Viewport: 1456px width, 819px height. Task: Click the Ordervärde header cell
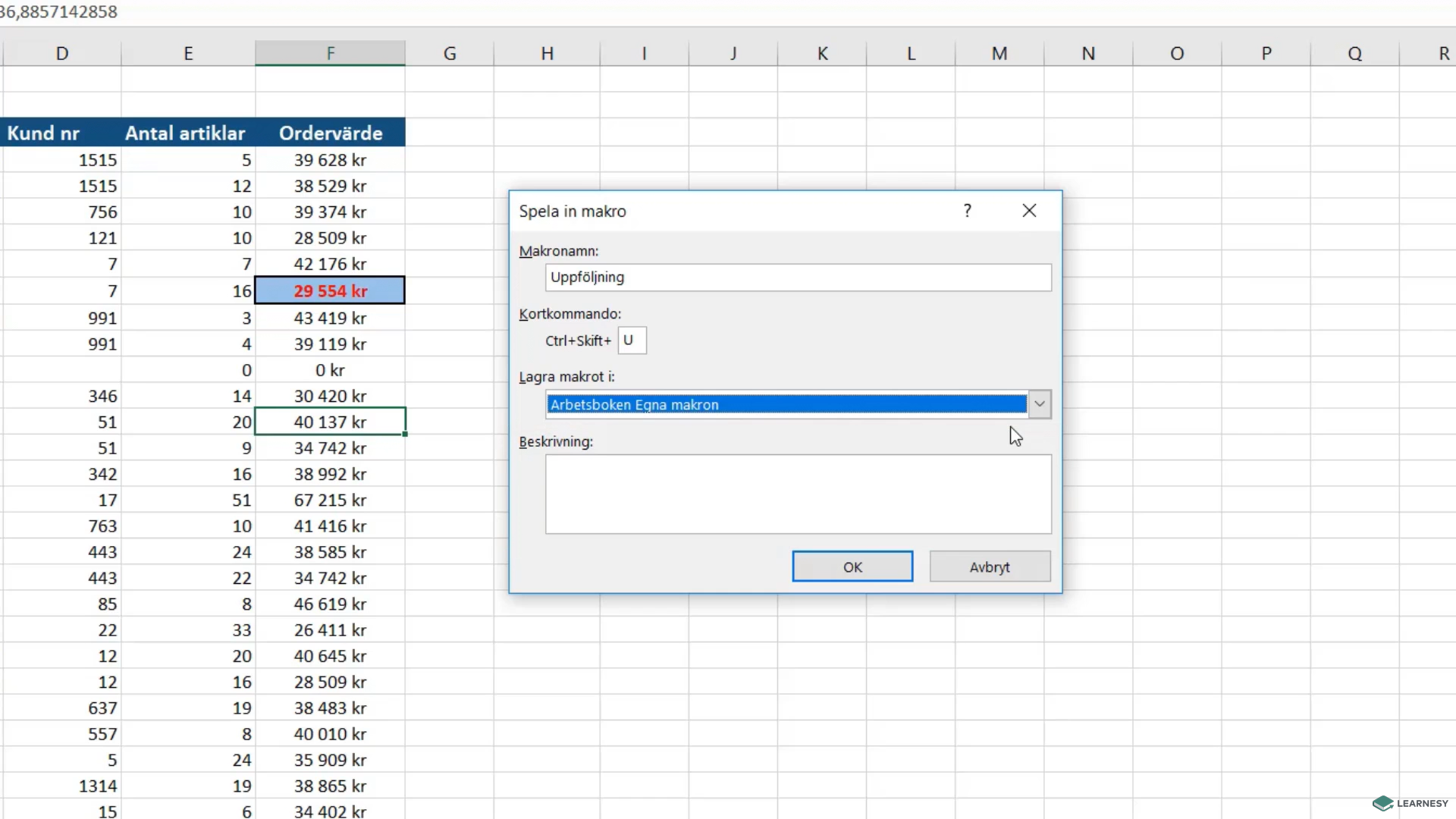coord(330,133)
